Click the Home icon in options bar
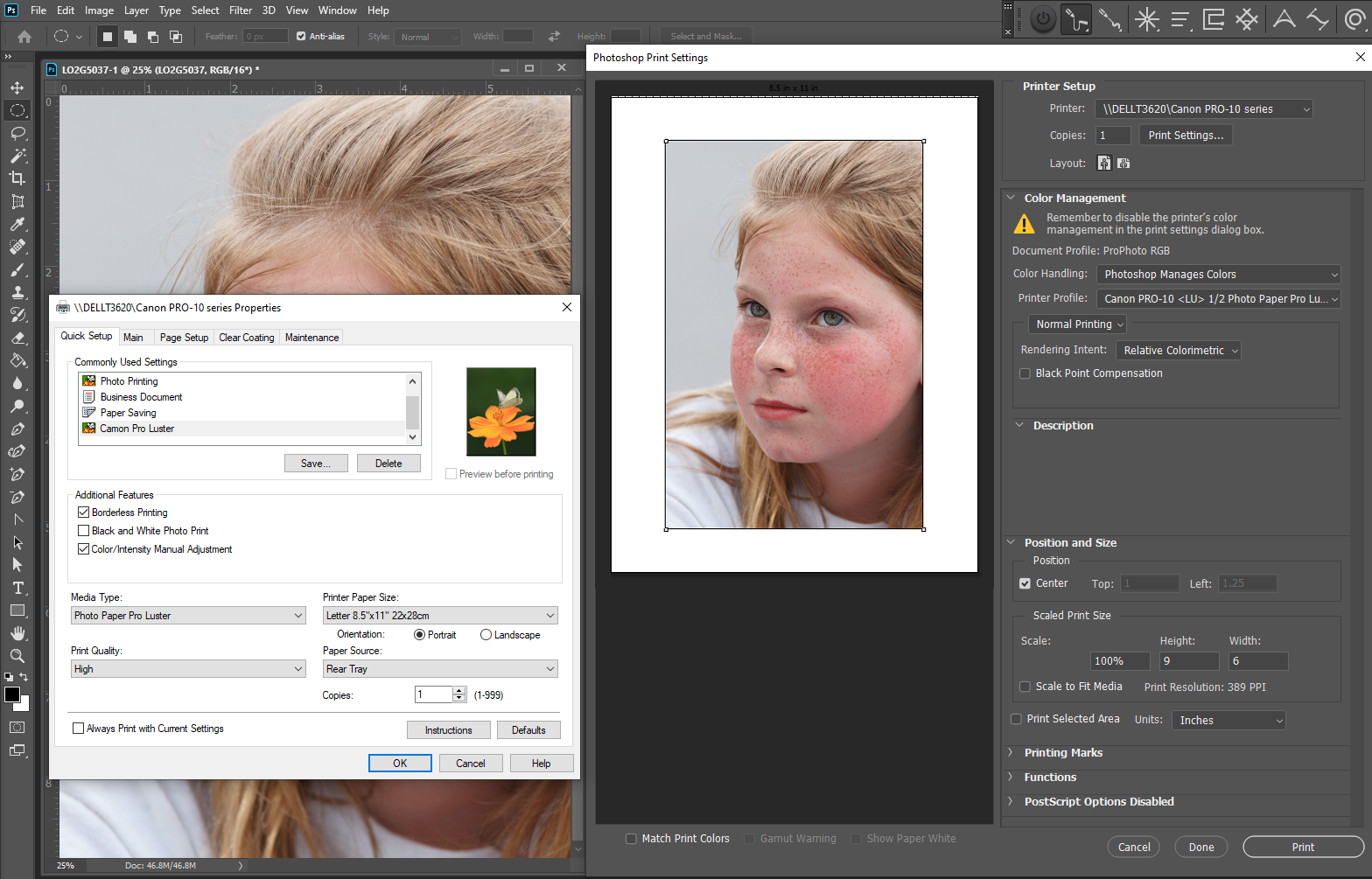Image resolution: width=1372 pixels, height=879 pixels. [24, 37]
